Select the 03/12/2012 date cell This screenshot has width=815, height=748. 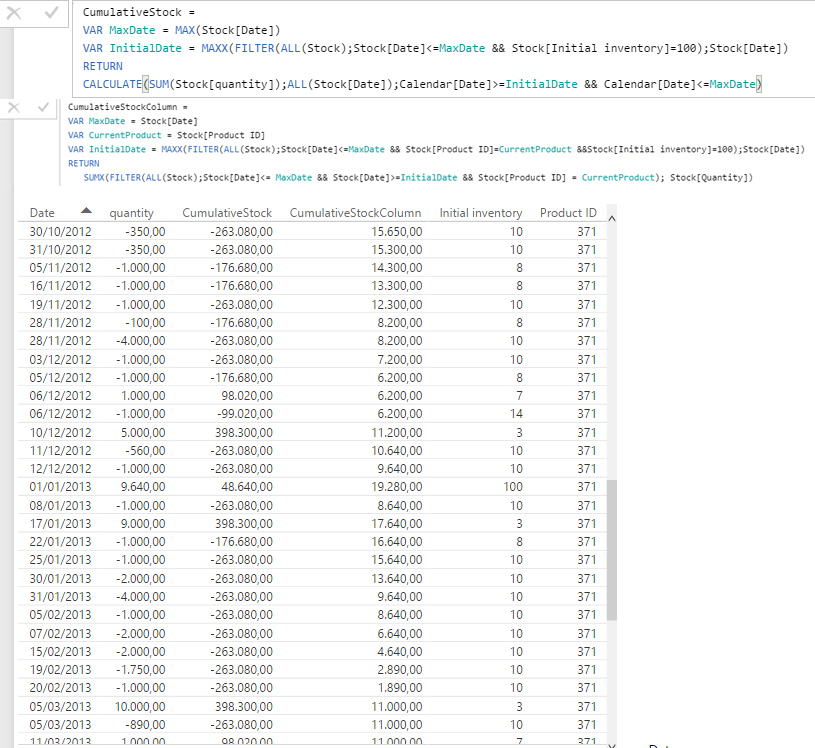tap(60, 359)
